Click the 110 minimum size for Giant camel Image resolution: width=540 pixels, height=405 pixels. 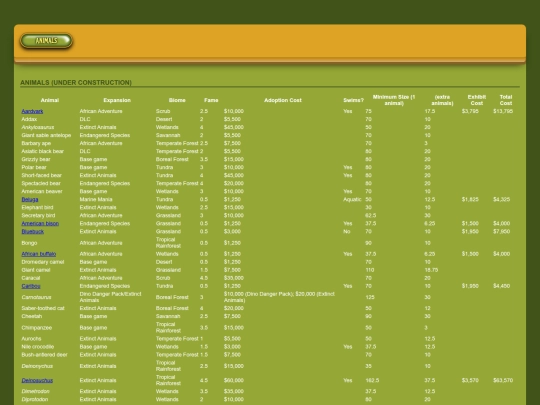370,270
